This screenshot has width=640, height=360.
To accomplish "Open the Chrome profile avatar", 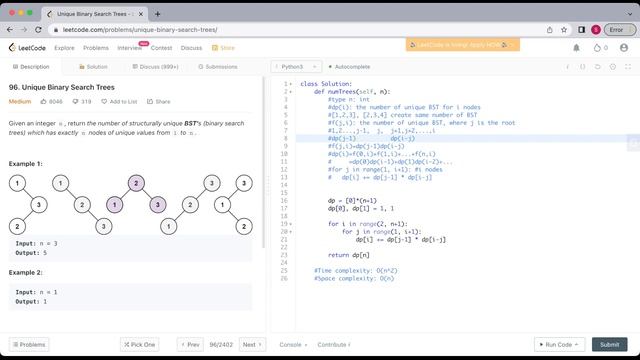I will [596, 30].
